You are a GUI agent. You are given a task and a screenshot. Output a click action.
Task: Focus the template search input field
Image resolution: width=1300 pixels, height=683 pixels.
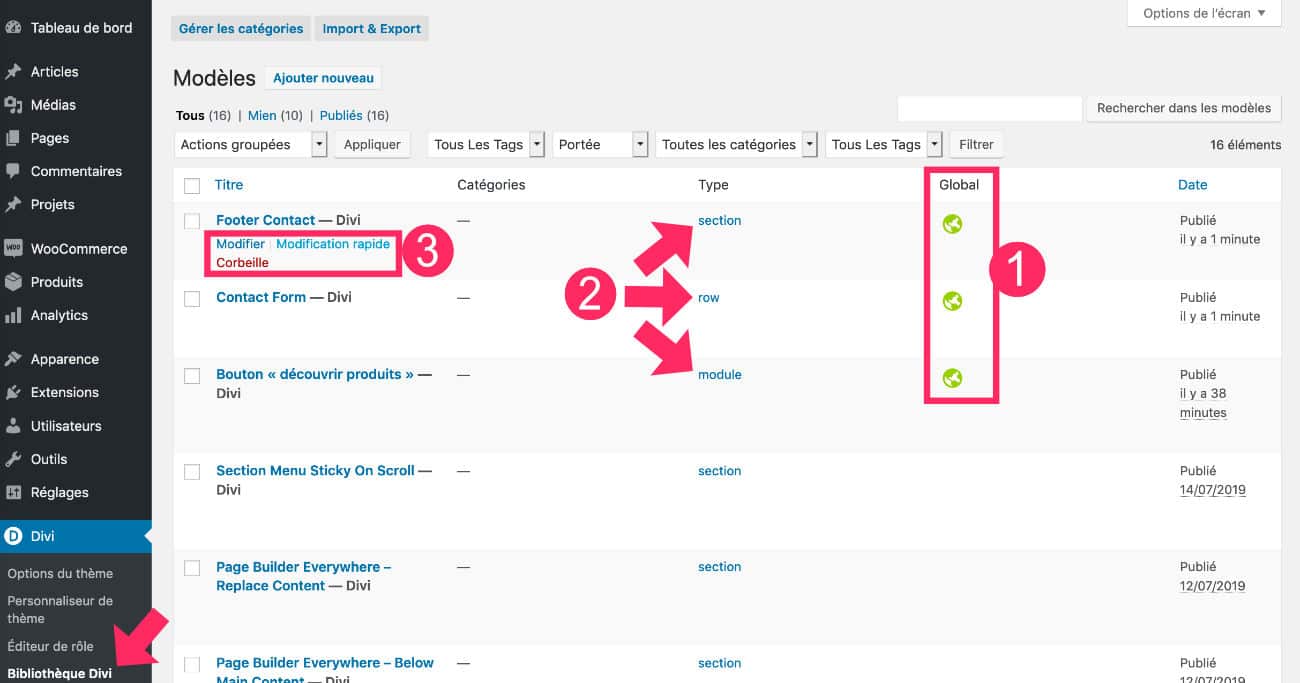[x=990, y=108]
